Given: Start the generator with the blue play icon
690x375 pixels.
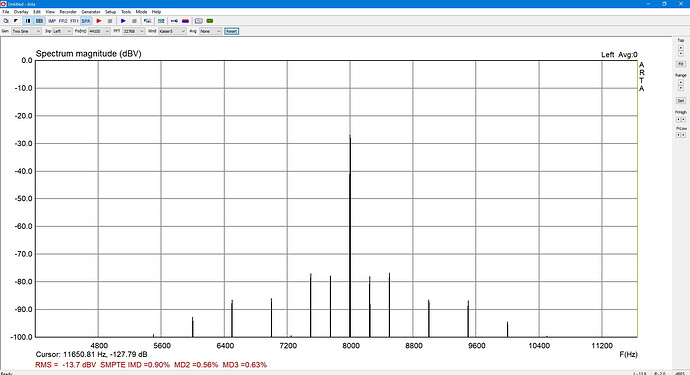Looking at the screenshot, I should [x=123, y=21].
